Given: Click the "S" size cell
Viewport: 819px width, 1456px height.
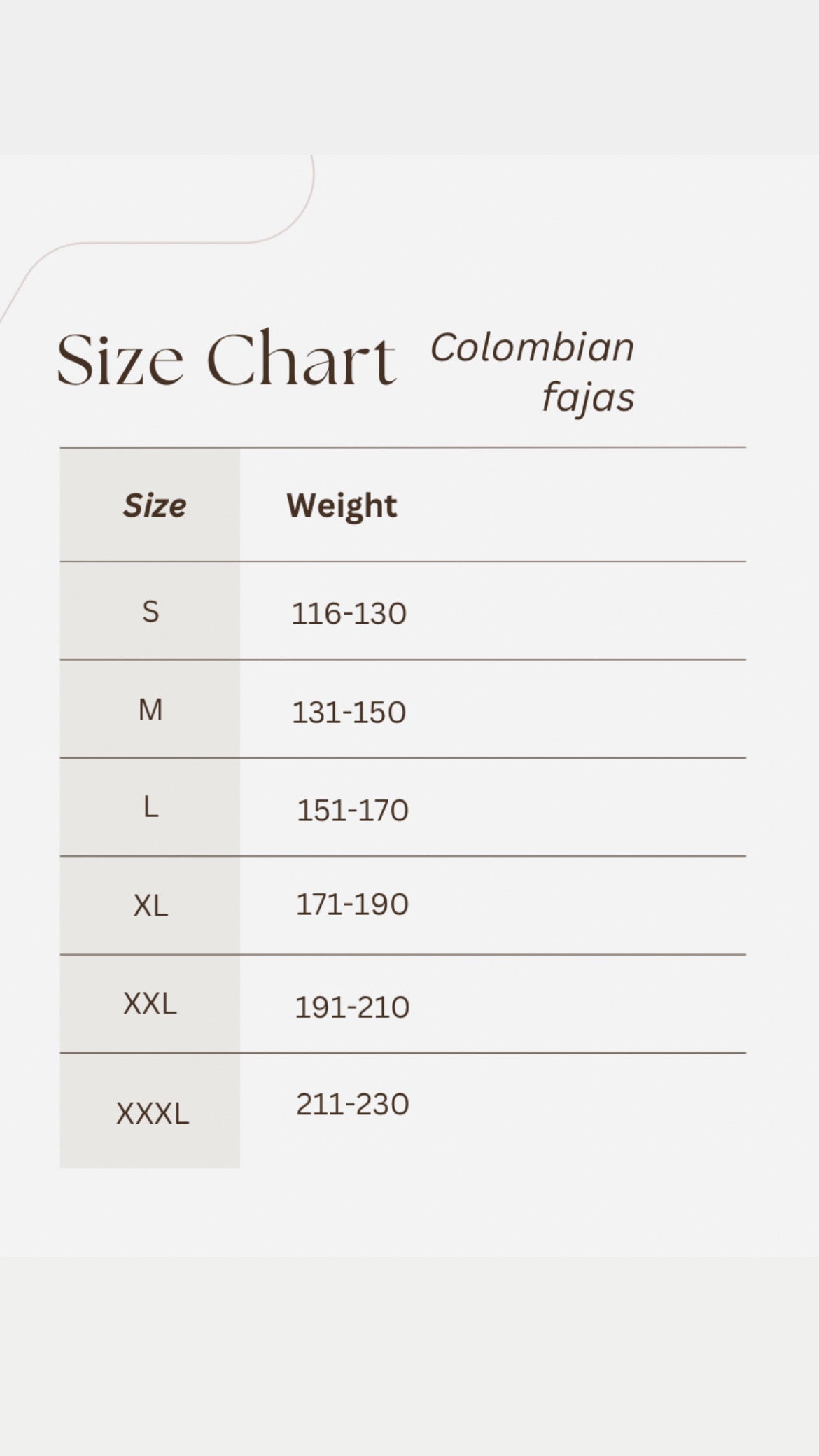Looking at the screenshot, I should (x=150, y=612).
